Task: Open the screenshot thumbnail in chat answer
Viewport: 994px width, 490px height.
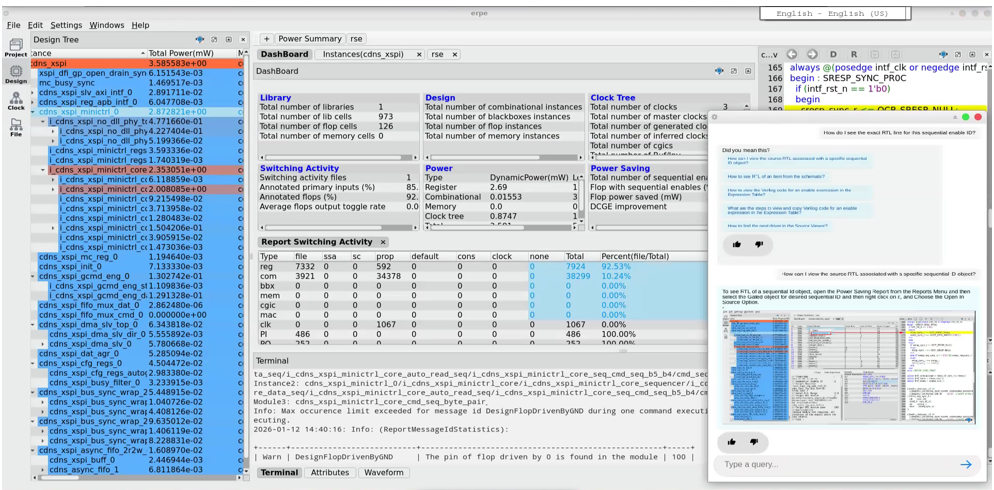Action: point(847,366)
